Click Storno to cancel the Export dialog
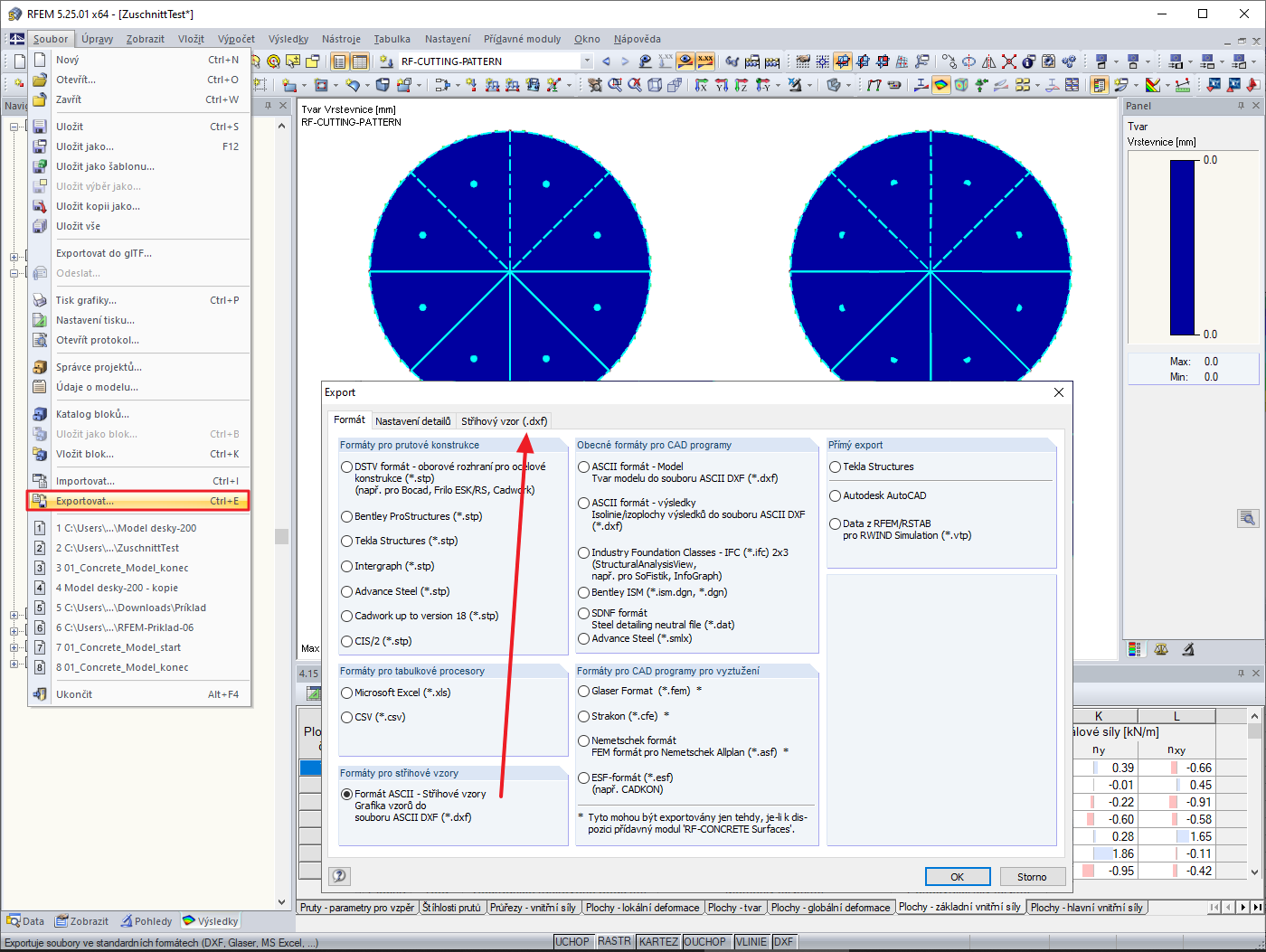The image size is (1266, 952). click(x=1032, y=876)
